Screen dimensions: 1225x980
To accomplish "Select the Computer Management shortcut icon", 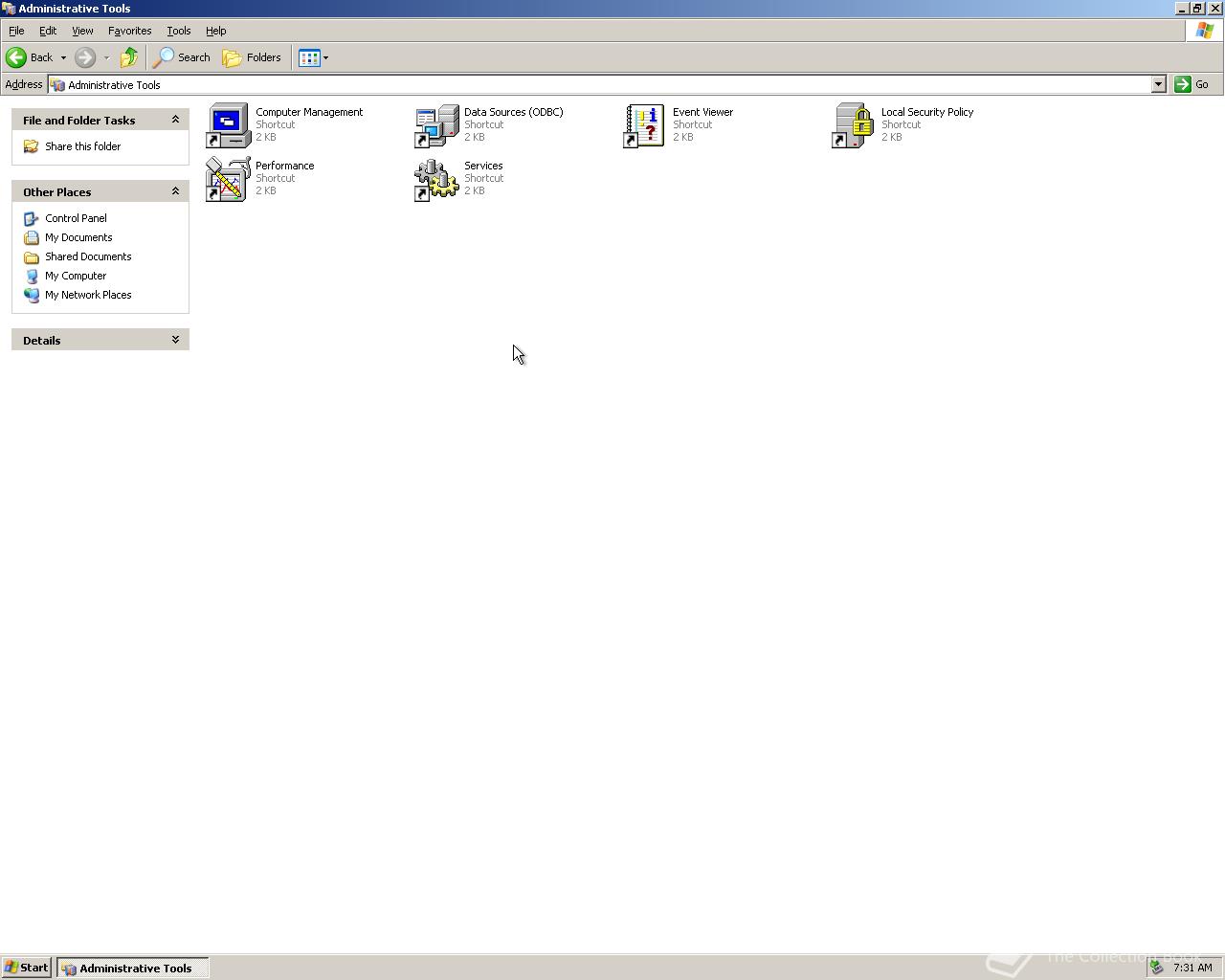I will pos(228,125).
